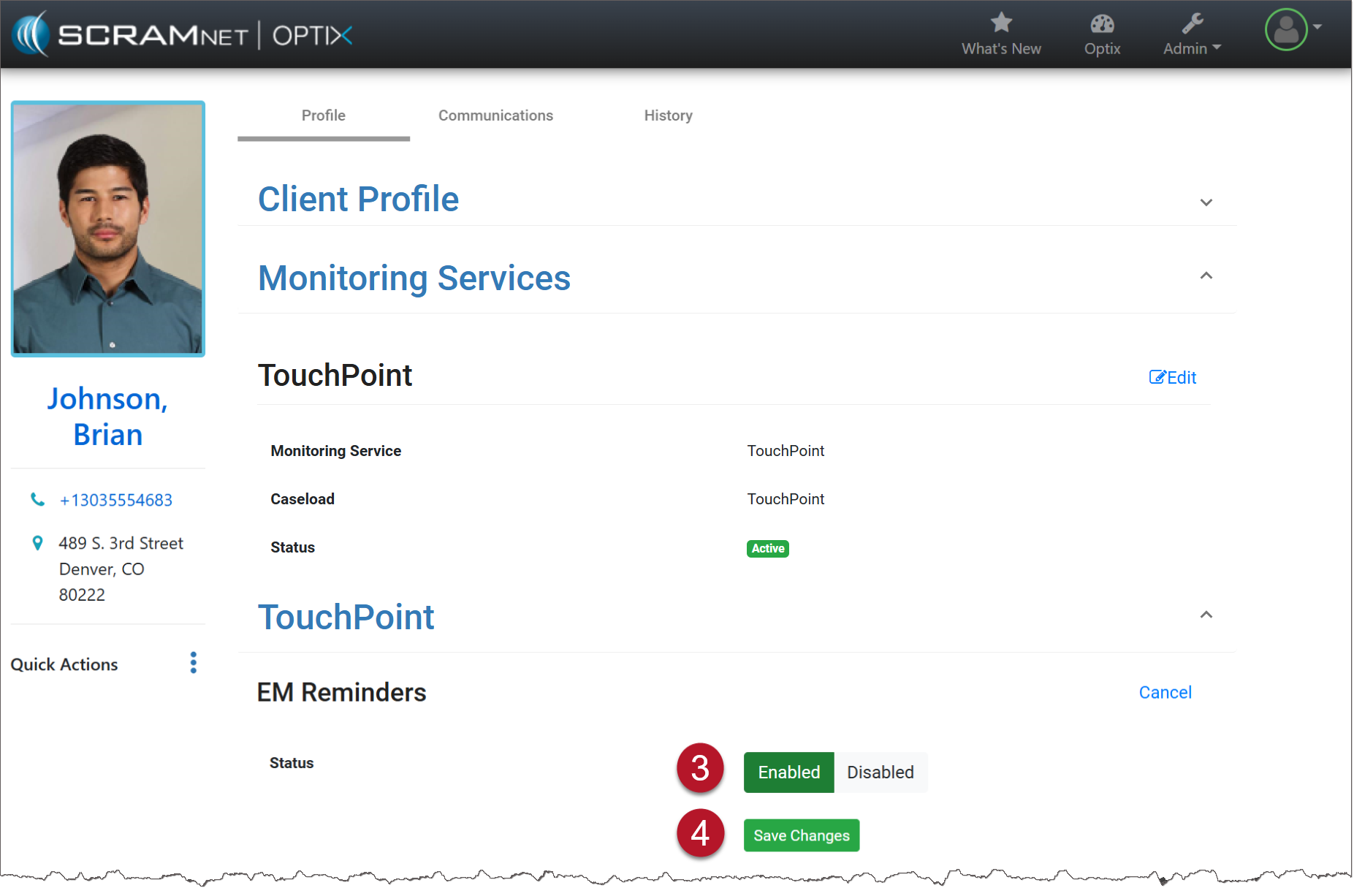Open the Optix dashboard gauge icon
Image resolution: width=1354 pixels, height=896 pixels.
coord(1101,24)
